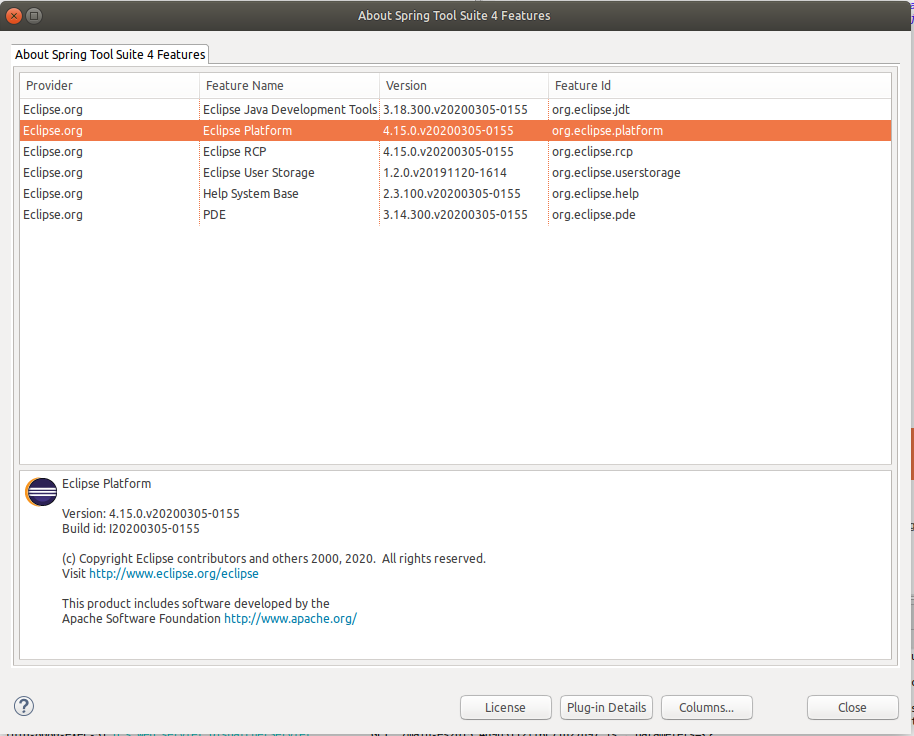This screenshot has height=736, width=914.
Task: Sort by Feature Name column header
Action: [290, 86]
